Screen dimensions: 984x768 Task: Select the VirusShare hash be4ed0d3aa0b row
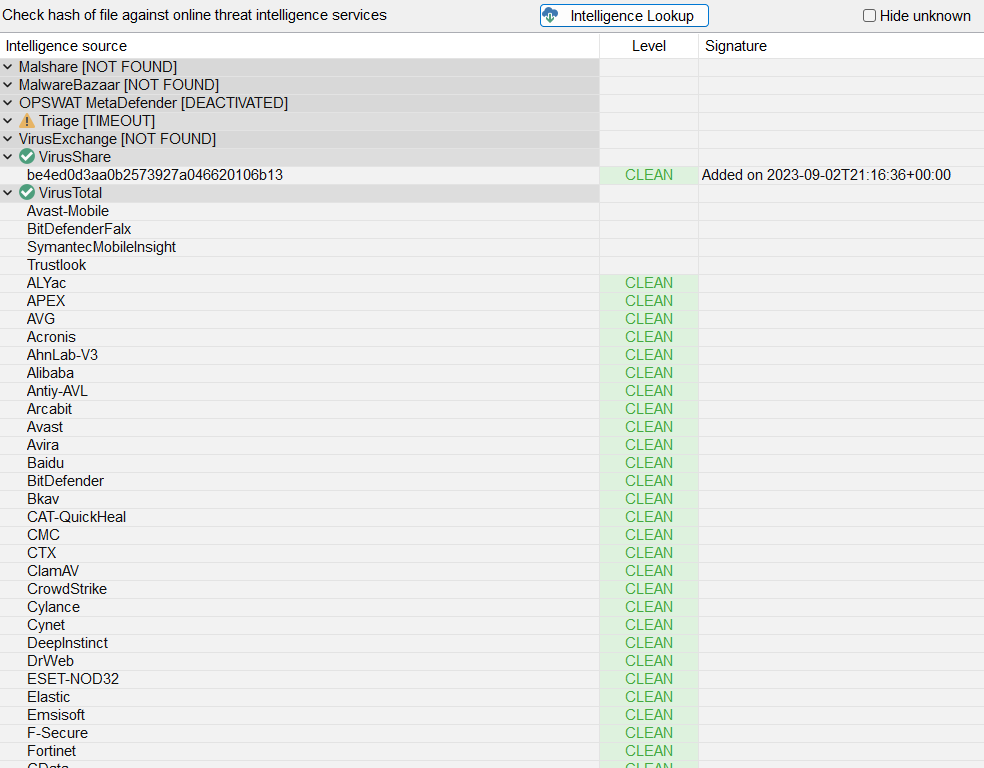[155, 175]
